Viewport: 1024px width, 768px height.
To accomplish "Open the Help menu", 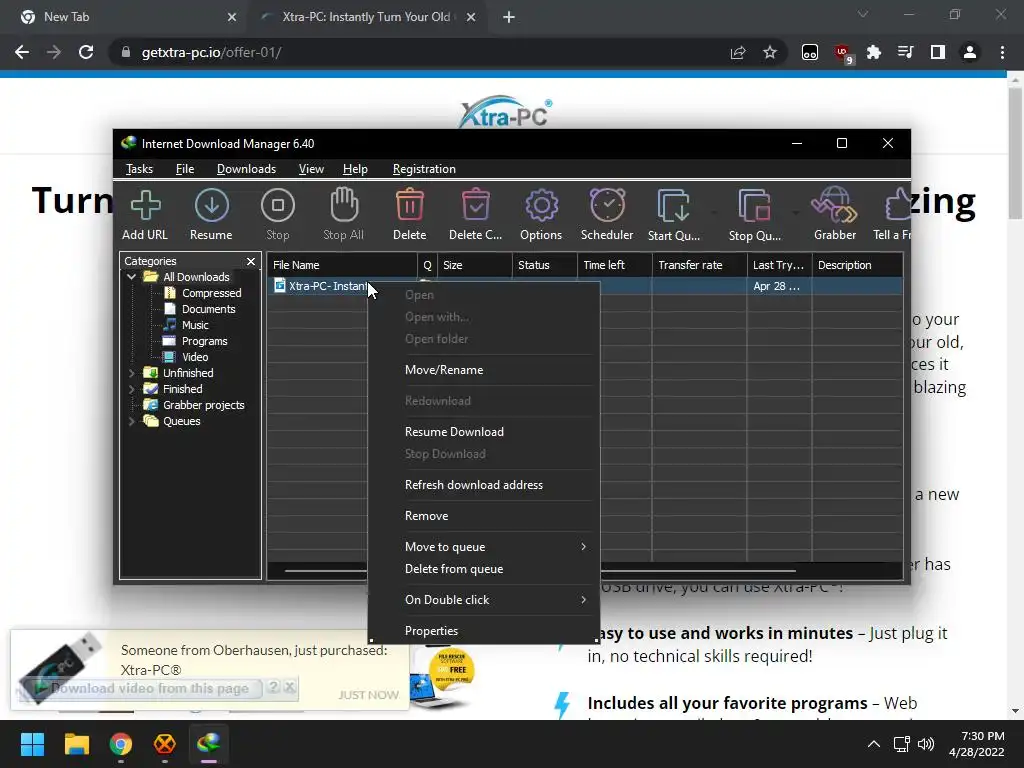I will pos(355,169).
